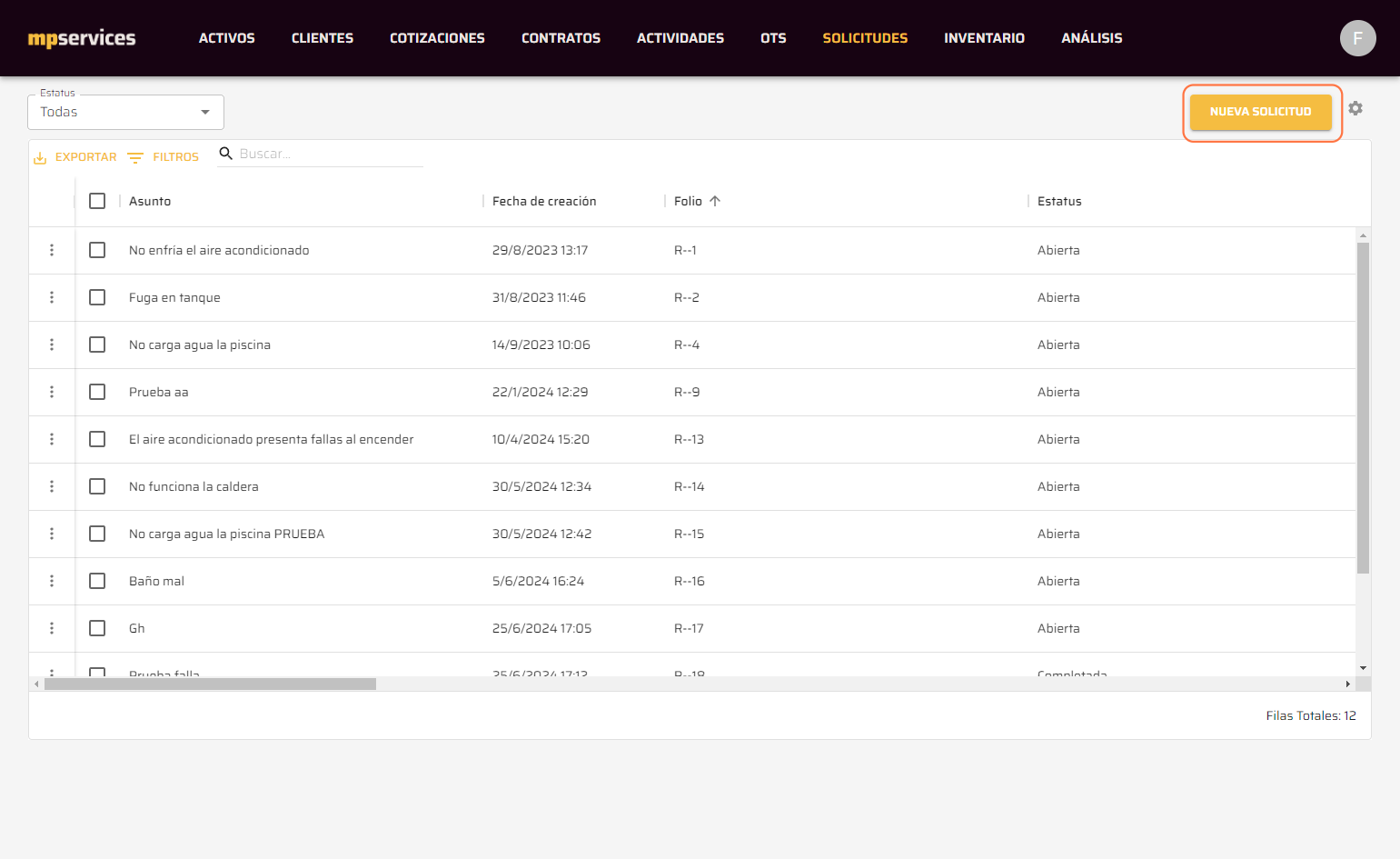The width and height of the screenshot is (1400, 859).
Task: Open the Contratos section
Action: pos(561,38)
